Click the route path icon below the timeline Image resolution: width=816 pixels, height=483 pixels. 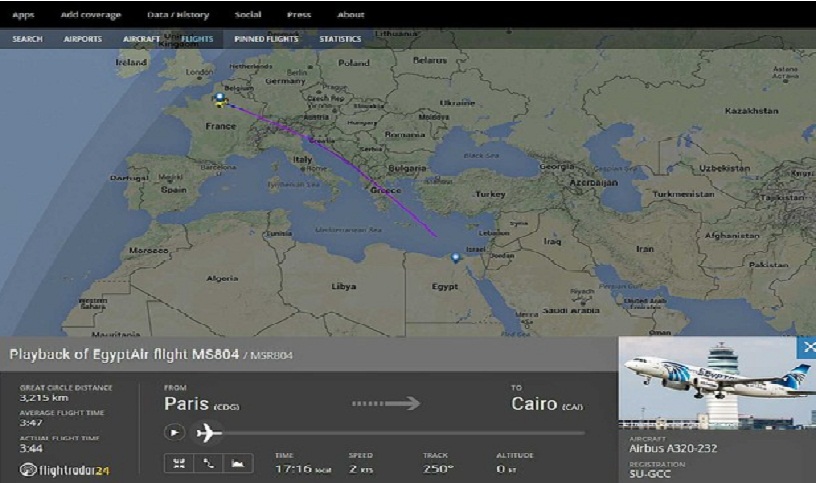209,463
